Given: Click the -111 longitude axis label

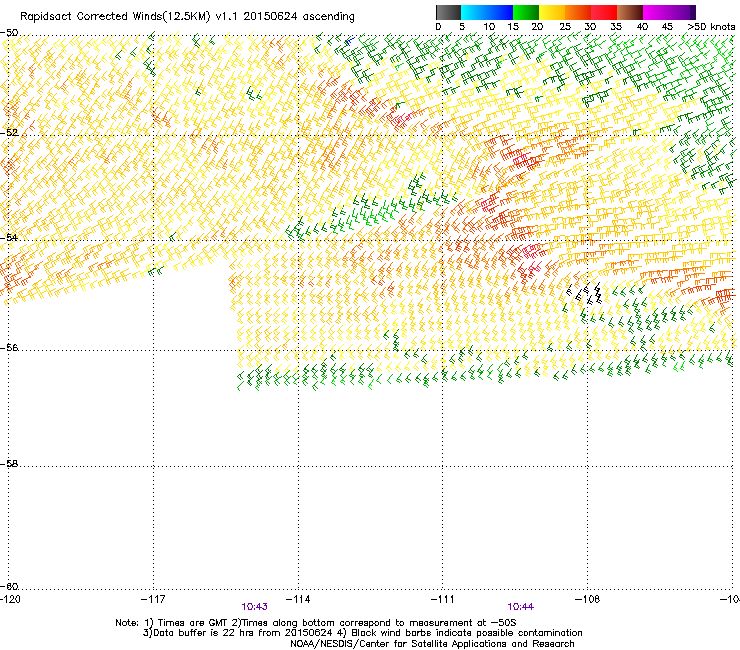Looking at the screenshot, I should pyautogui.click(x=443, y=599).
